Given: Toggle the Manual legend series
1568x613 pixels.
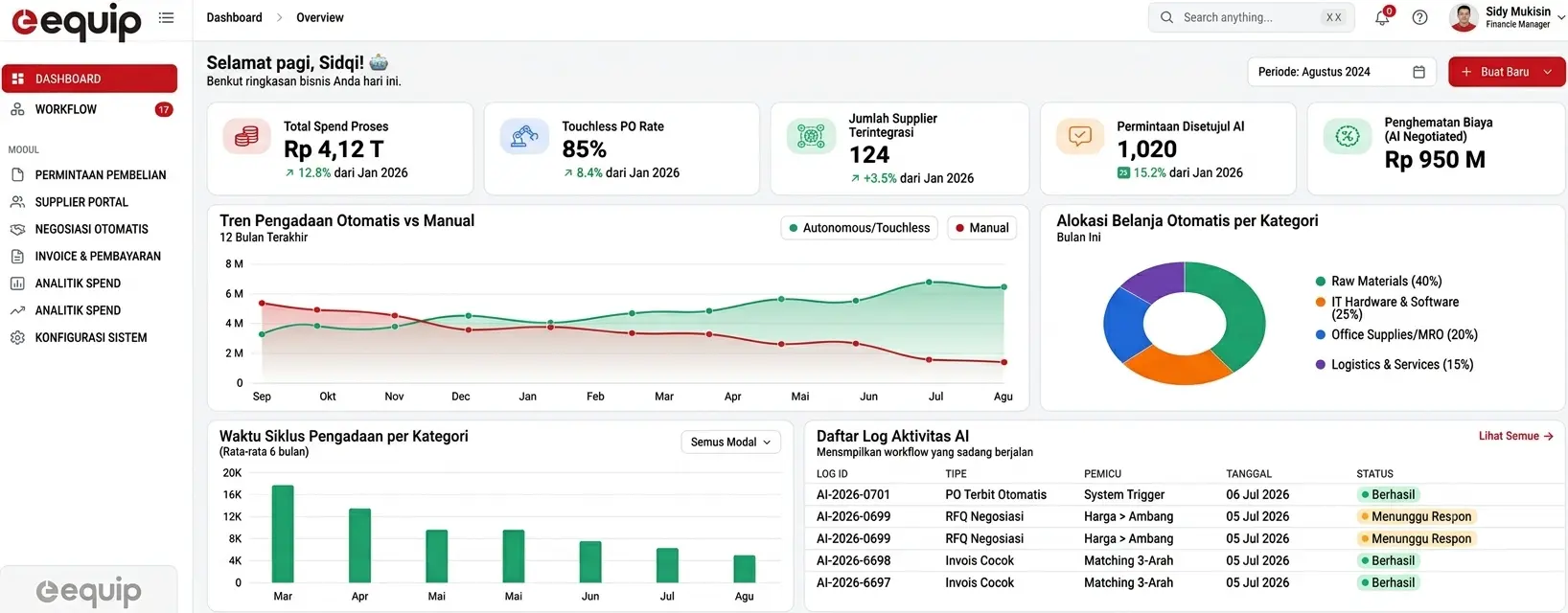Looking at the screenshot, I should tap(982, 228).
